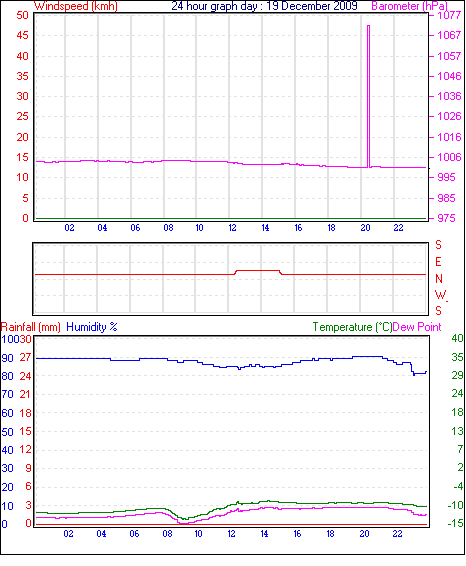The height and width of the screenshot is (566, 466).
Task: Click the barometer value 1016
Action: click(x=449, y=137)
